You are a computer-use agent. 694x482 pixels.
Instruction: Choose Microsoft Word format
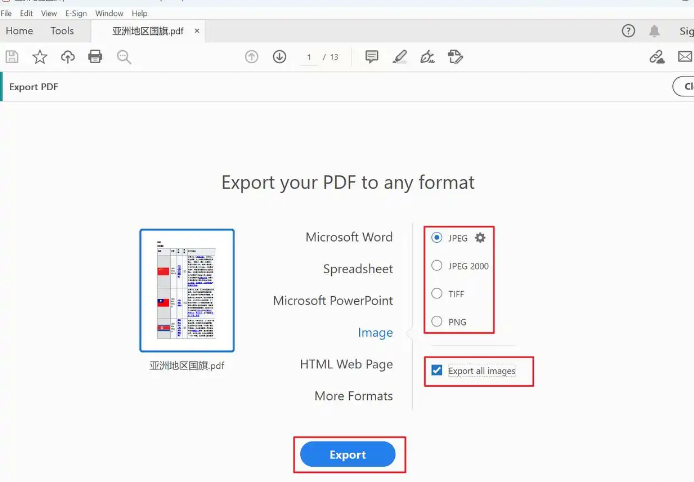349,237
